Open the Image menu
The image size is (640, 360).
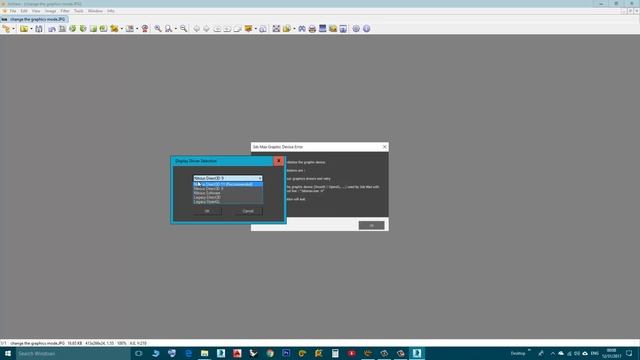[50, 11]
